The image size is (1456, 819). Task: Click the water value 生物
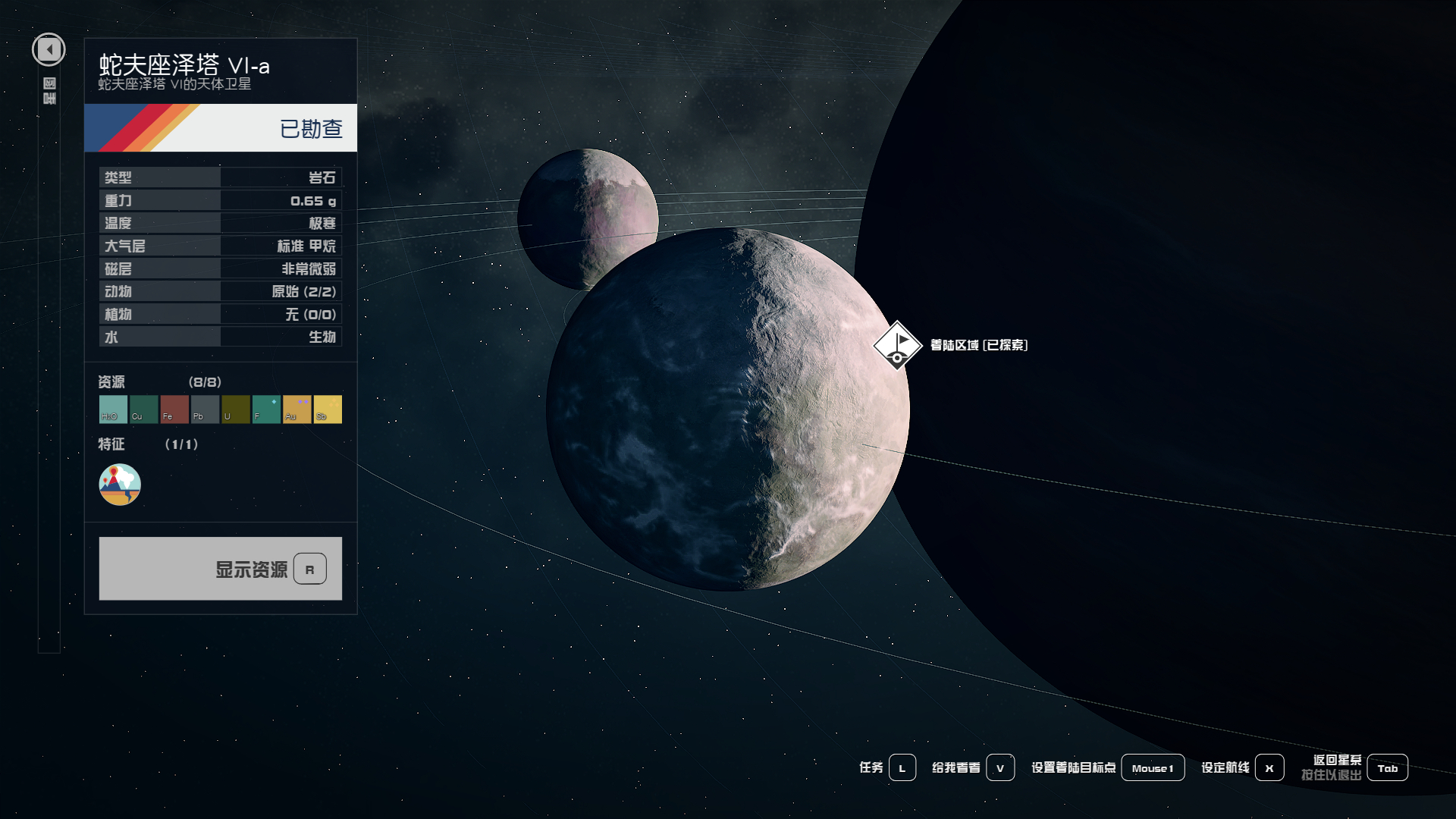click(322, 337)
